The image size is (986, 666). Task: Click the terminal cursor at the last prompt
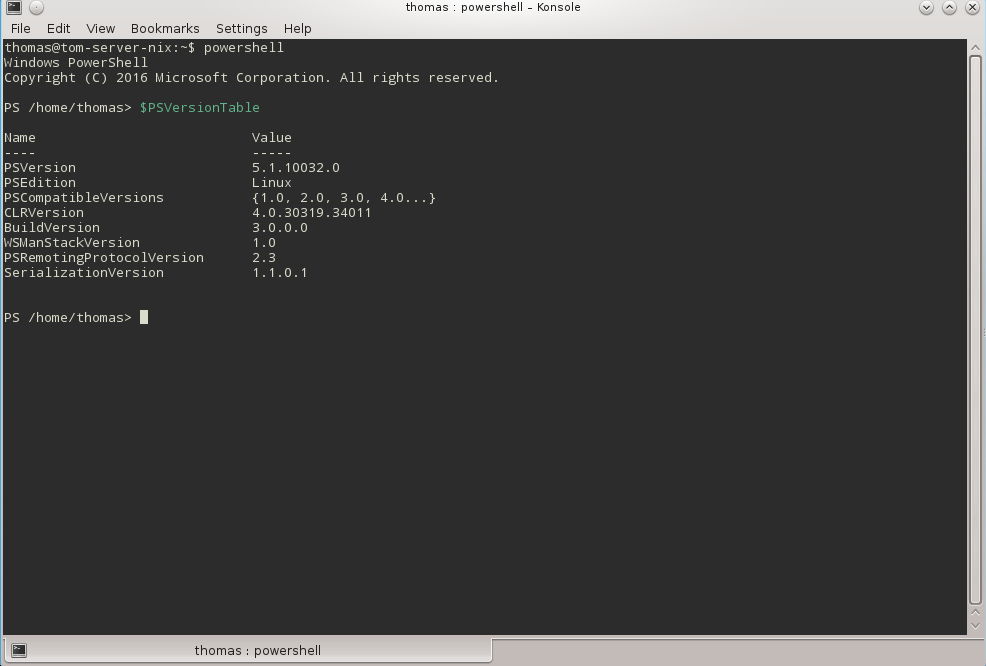(x=144, y=317)
